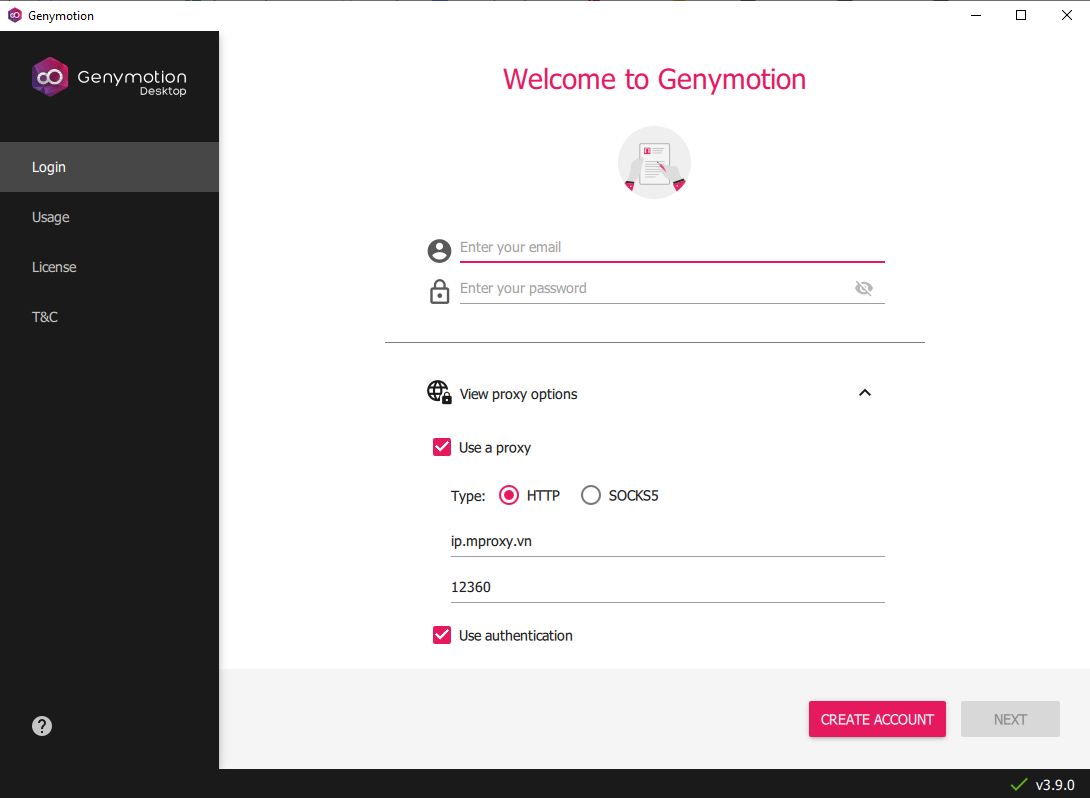1090x798 pixels.
Task: Select the HTTP proxy type
Action: [x=509, y=495]
